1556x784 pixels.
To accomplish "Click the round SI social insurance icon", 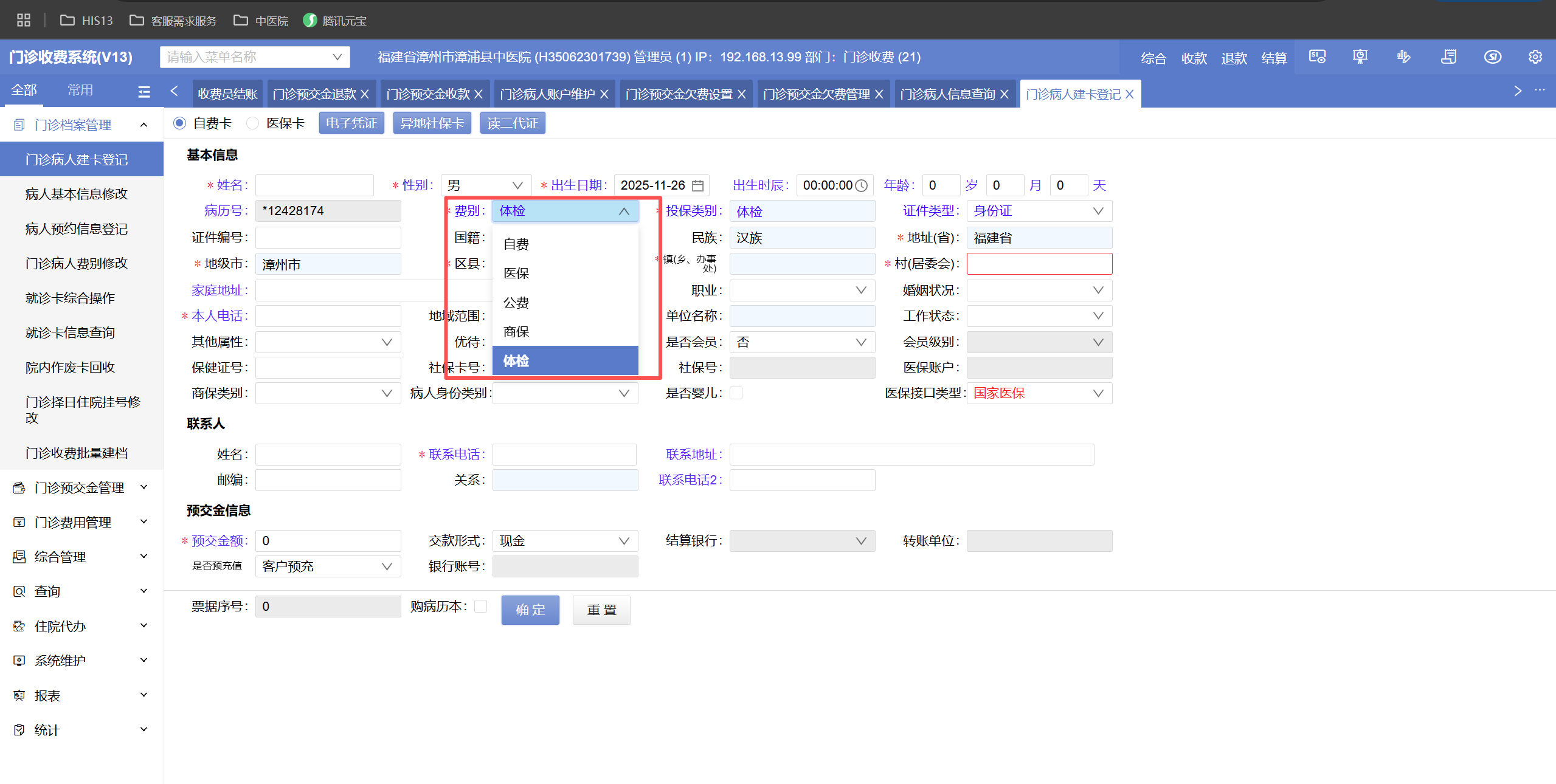I will point(1492,57).
